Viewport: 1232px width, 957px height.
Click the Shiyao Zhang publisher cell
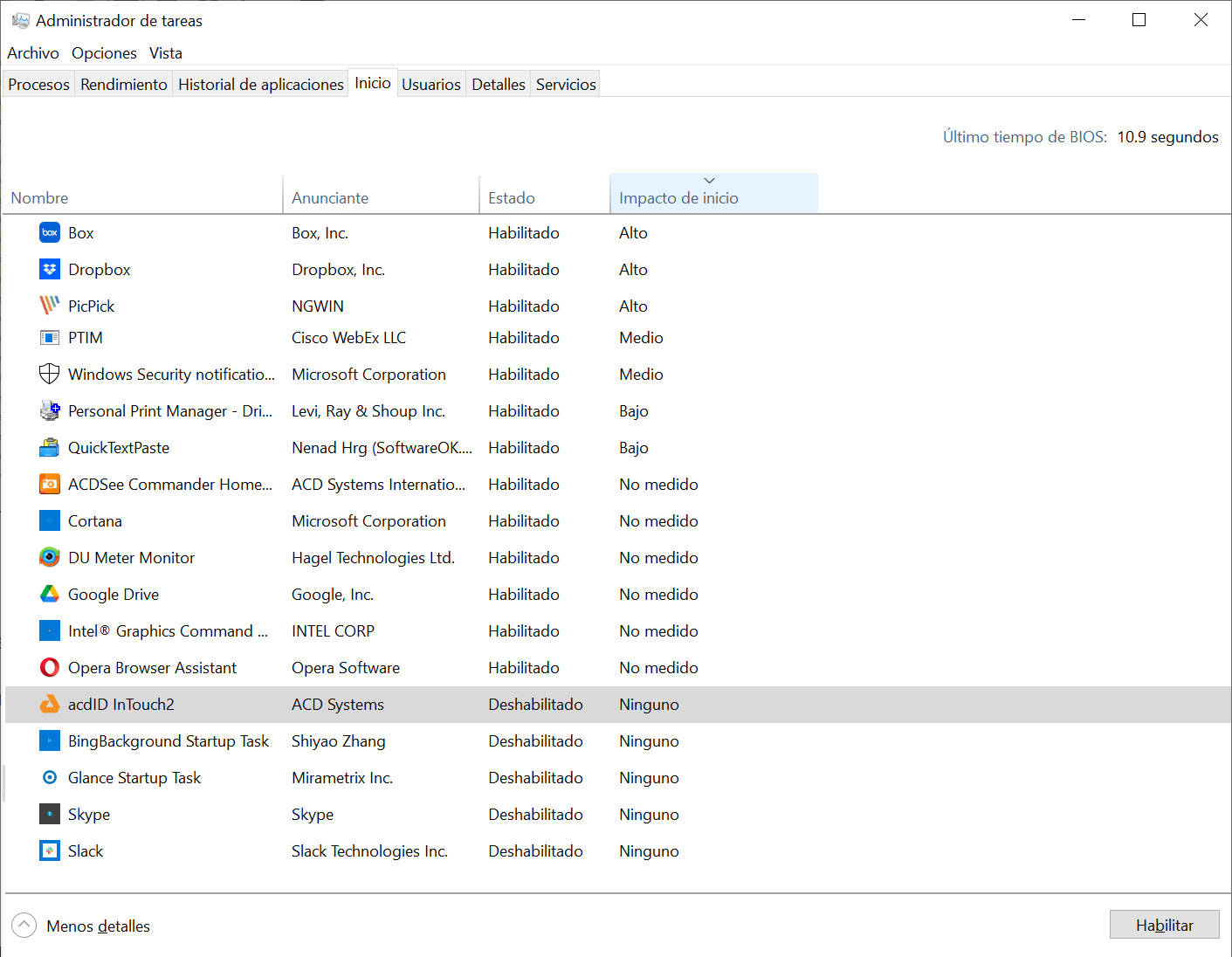tap(339, 741)
